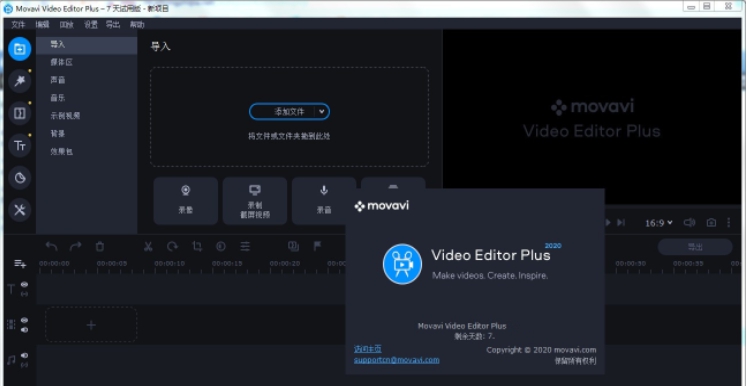Open the Import file tab icon
The image size is (747, 386).
click(x=20, y=49)
